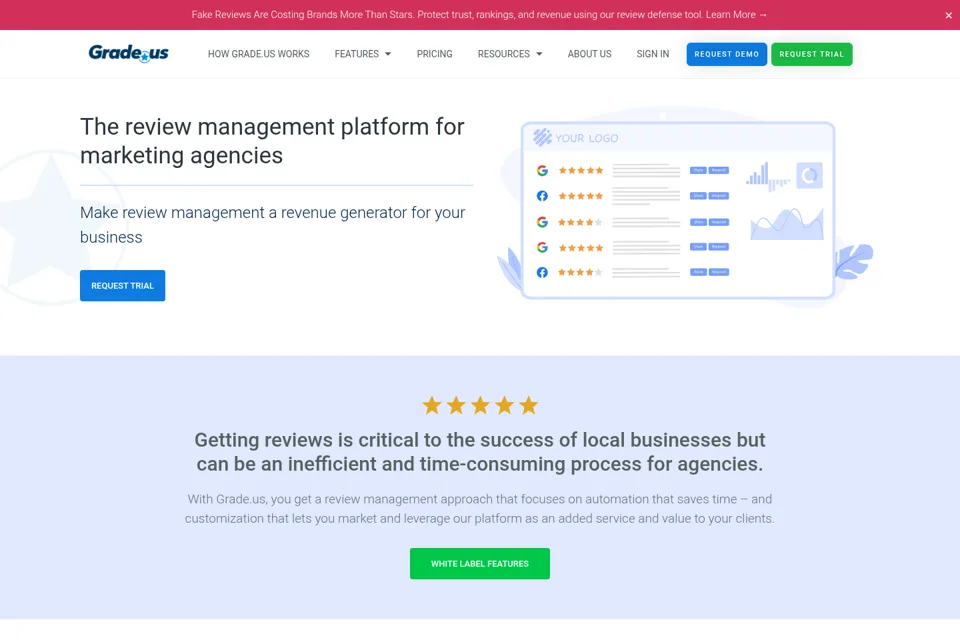Click the White Label Features button
Viewport: 960px width, 640px height.
(479, 563)
